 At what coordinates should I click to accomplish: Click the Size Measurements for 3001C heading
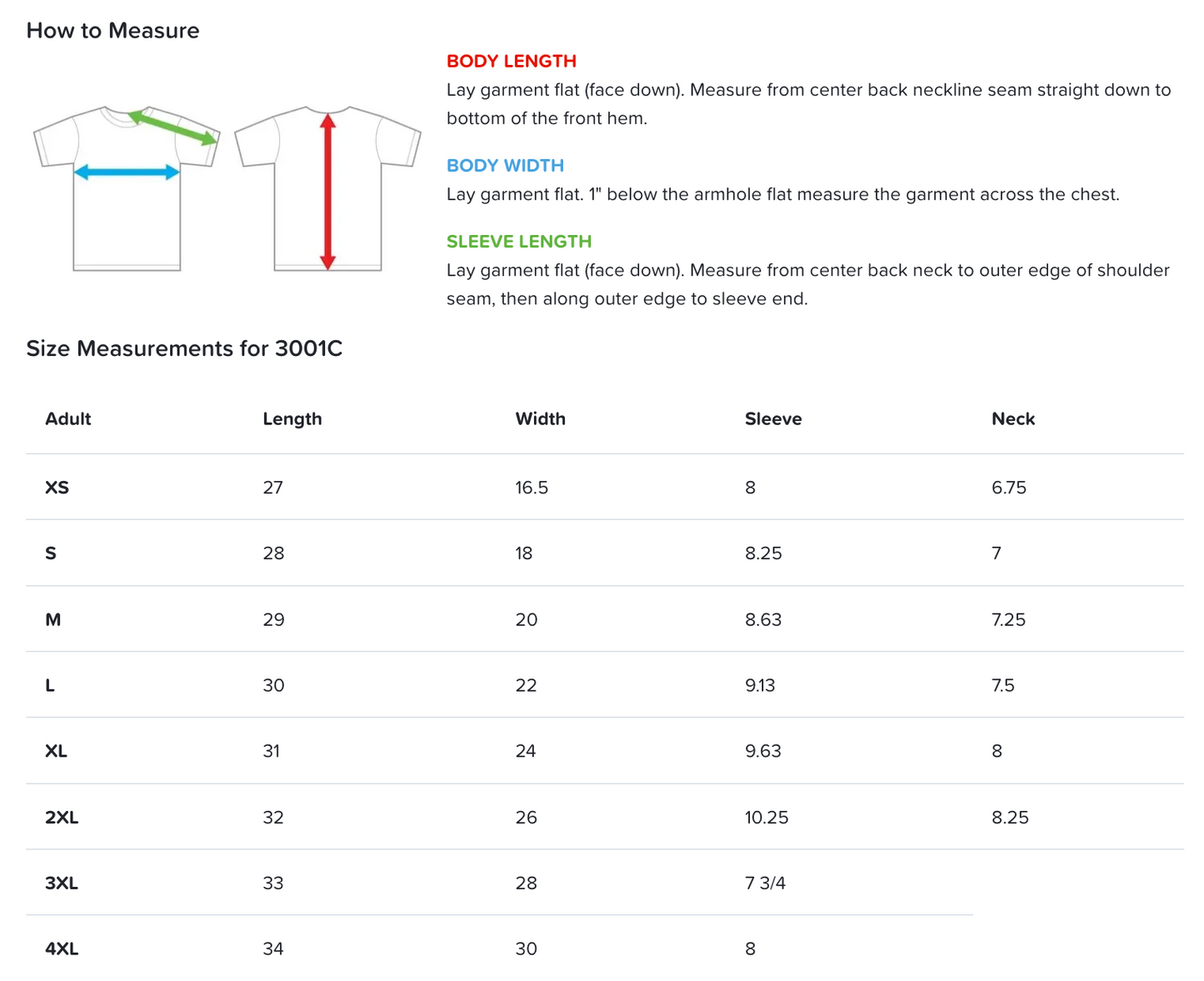[x=184, y=348]
